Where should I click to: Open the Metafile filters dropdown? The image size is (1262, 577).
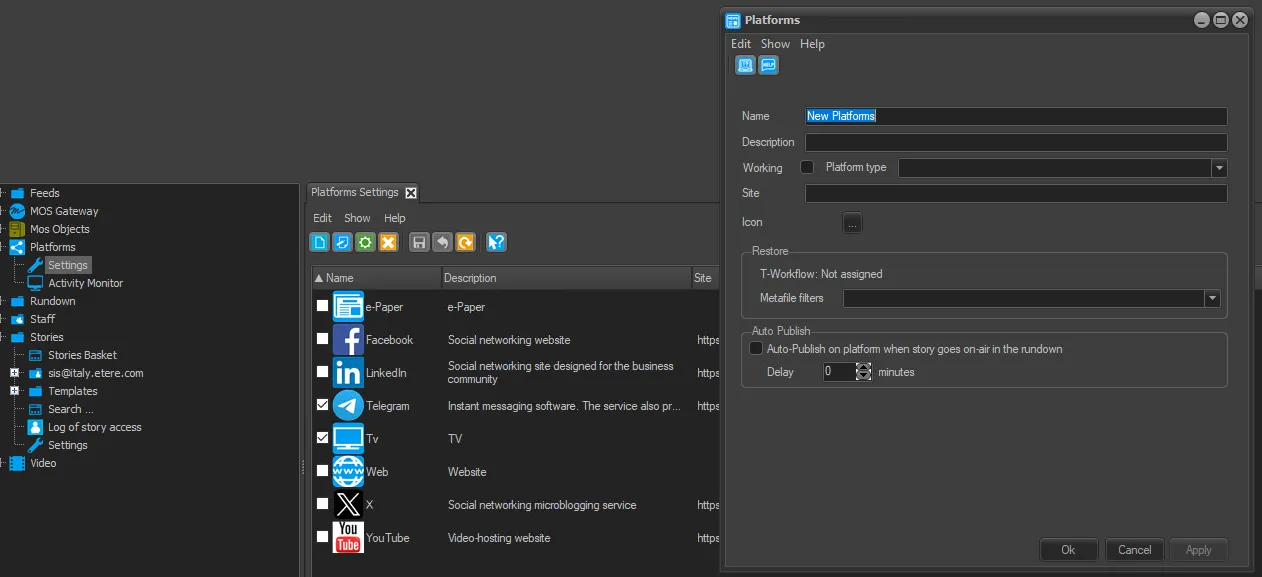[1212, 298]
